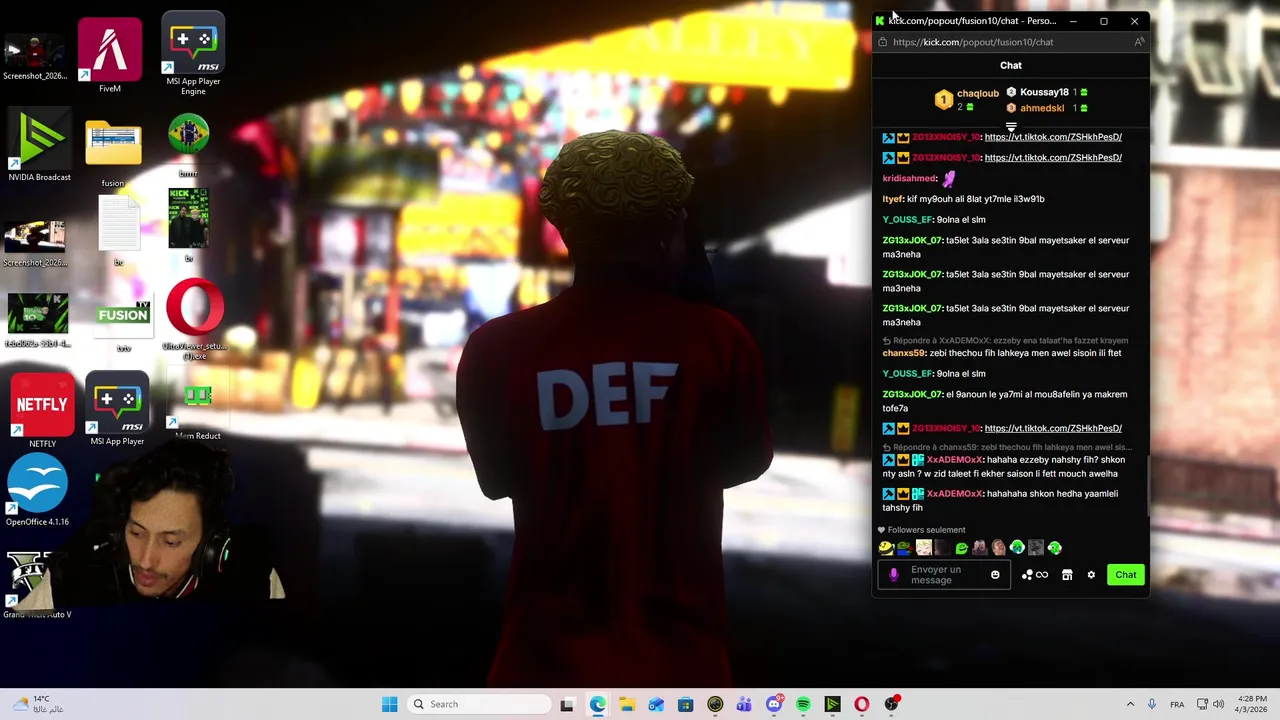Open Microsoft Store from the taskbar

coord(685,704)
